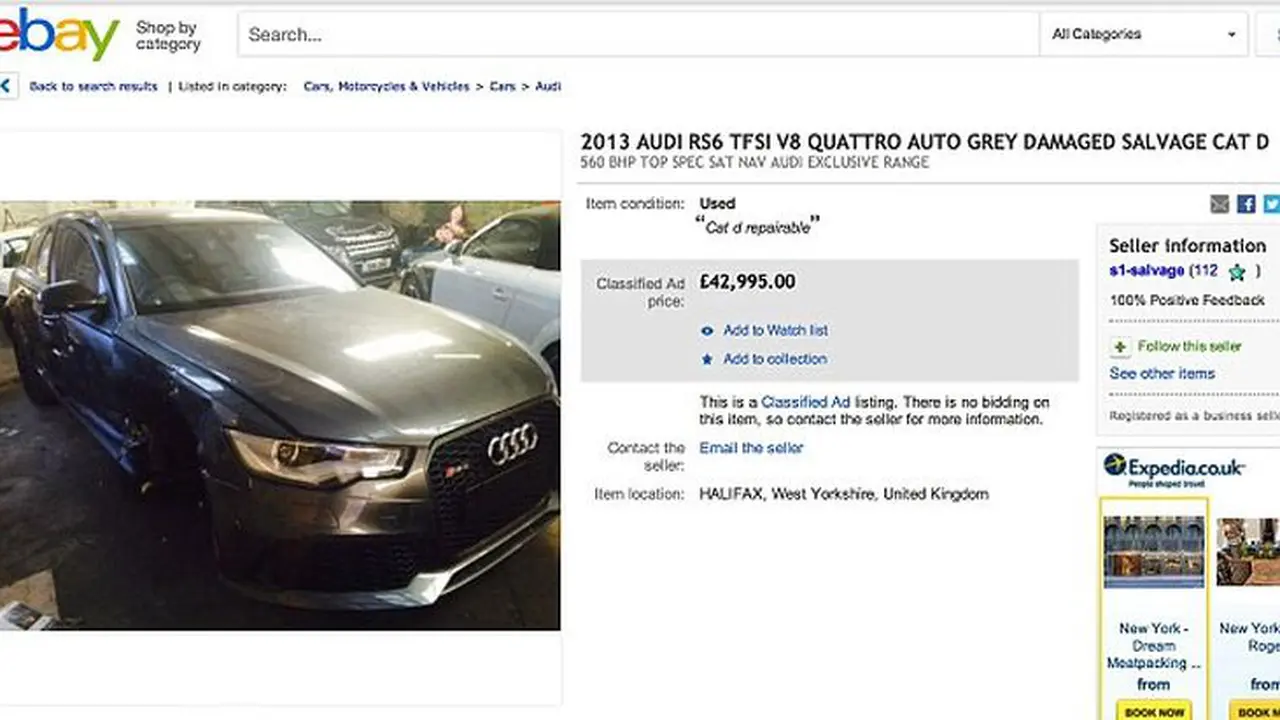
Task: Open Cars, Motorcycles & Vehicles breadcrumb
Action: (386, 87)
